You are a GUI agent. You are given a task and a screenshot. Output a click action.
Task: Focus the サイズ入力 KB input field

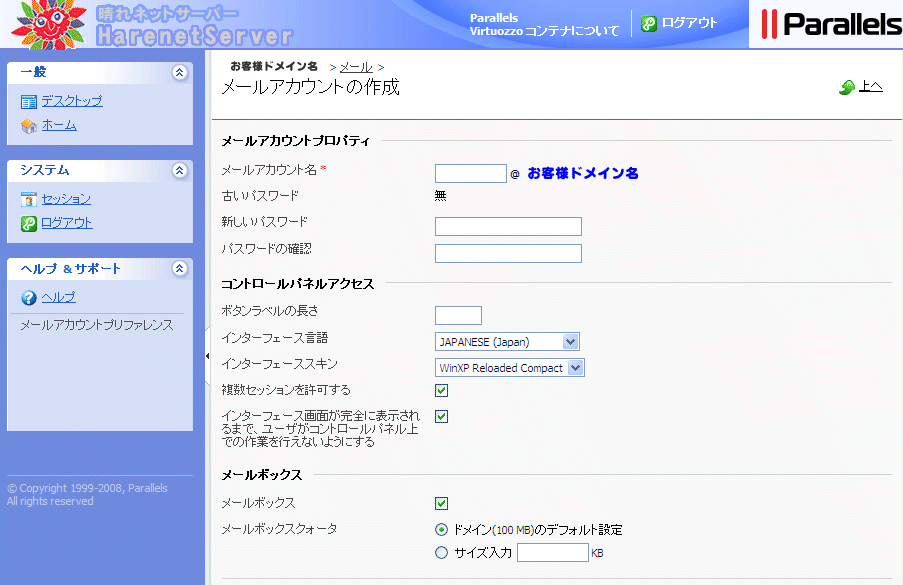click(x=552, y=553)
